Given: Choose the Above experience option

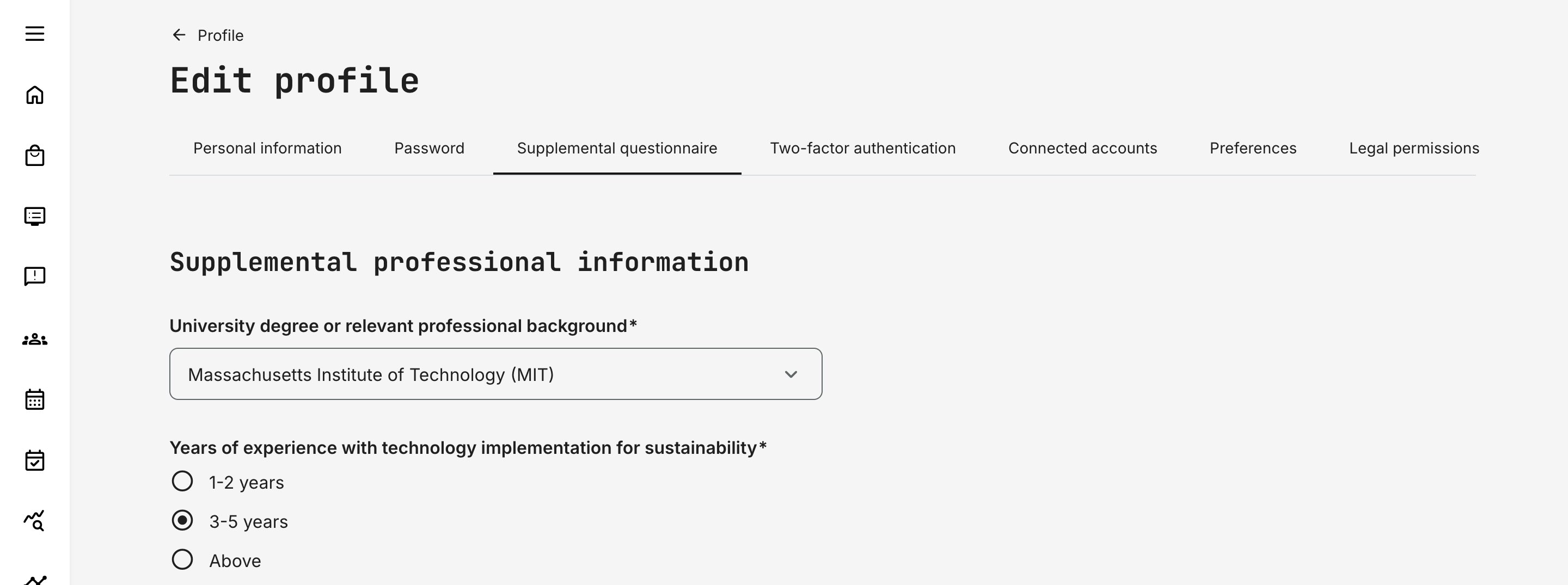Looking at the screenshot, I should (x=181, y=560).
